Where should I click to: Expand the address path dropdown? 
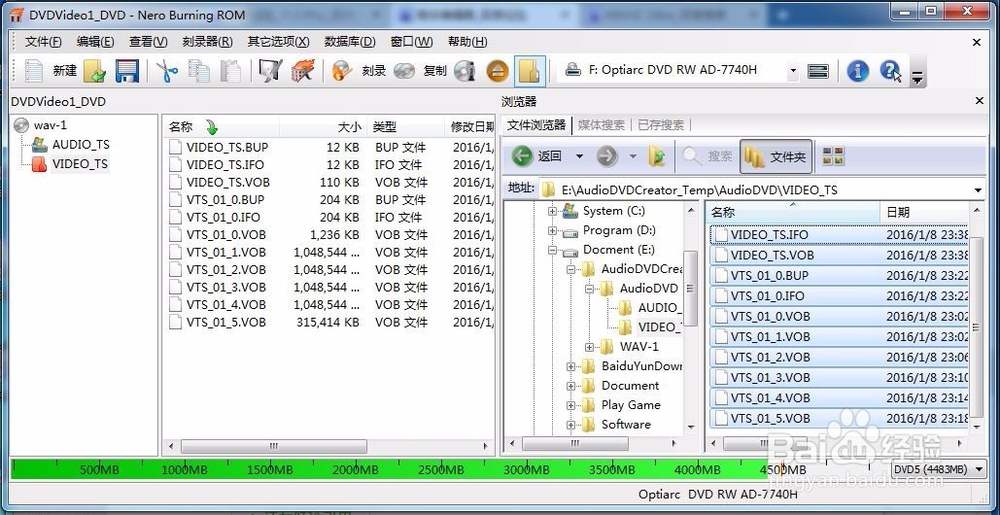point(978,190)
